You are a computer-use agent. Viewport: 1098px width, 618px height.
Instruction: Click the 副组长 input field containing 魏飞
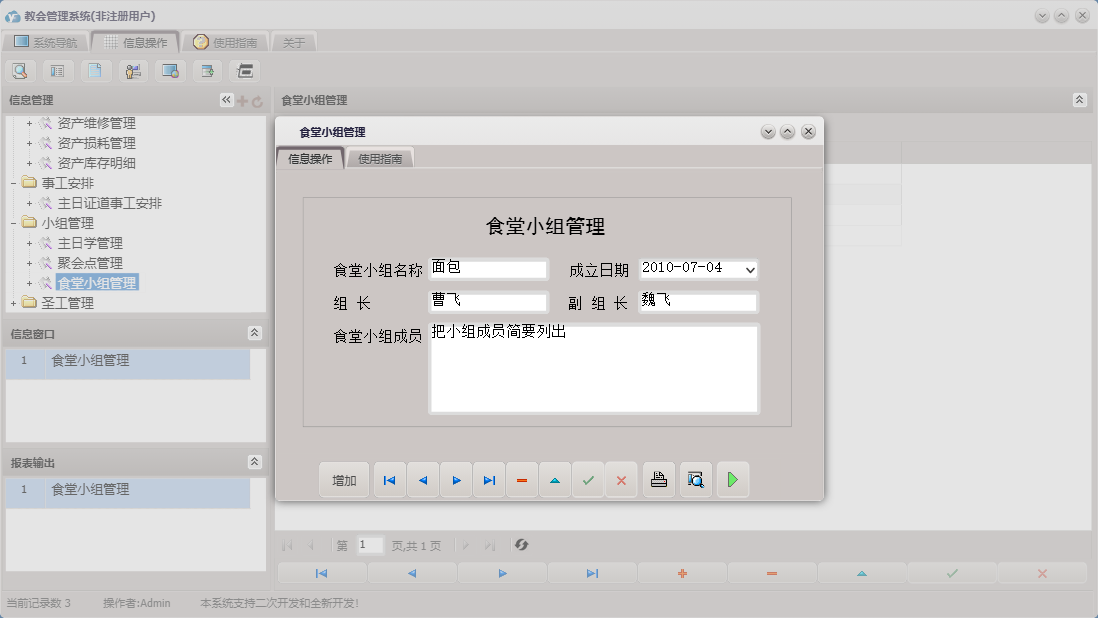[x=698, y=302]
